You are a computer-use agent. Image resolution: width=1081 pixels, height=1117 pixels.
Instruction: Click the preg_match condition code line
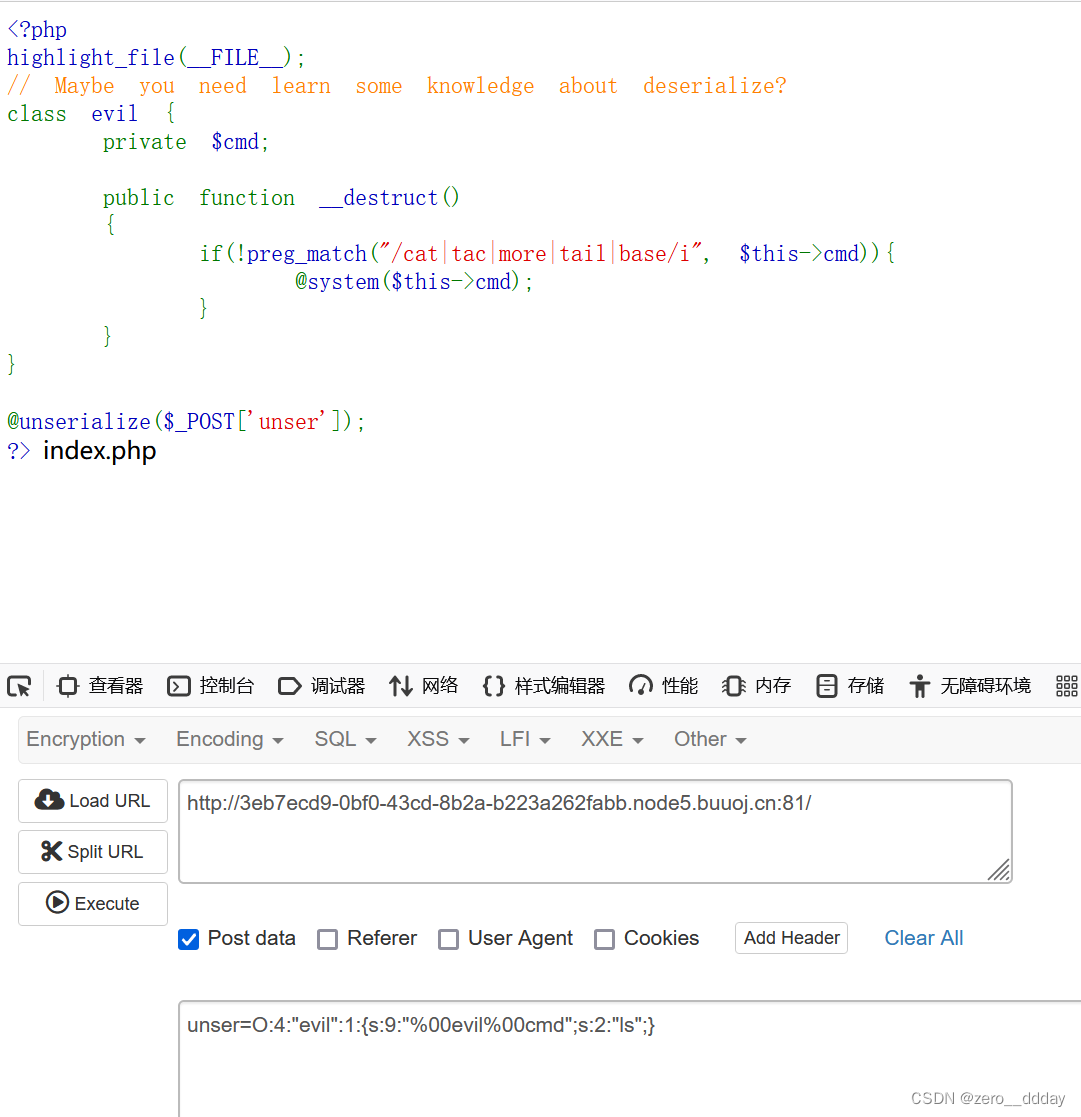pos(547,254)
